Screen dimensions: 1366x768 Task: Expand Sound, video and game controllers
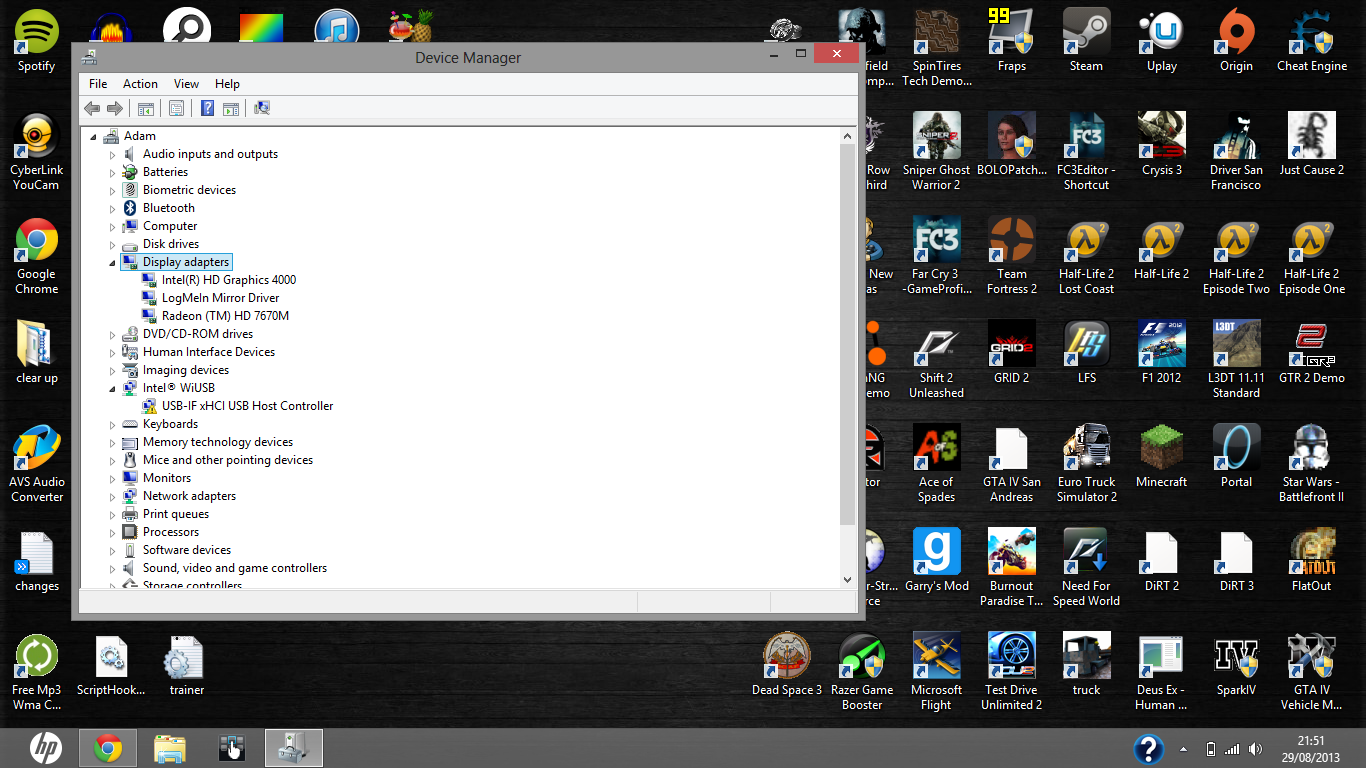pos(113,569)
